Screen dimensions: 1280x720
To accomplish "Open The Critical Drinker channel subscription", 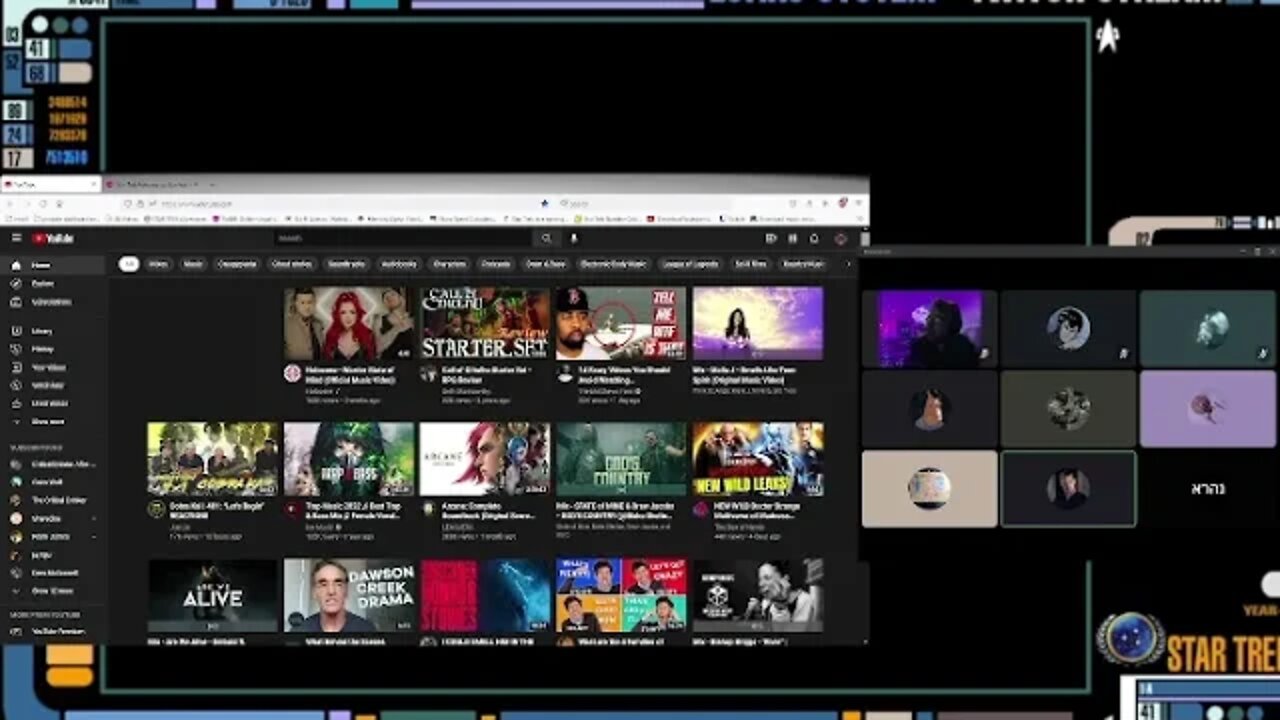I will (52, 500).
